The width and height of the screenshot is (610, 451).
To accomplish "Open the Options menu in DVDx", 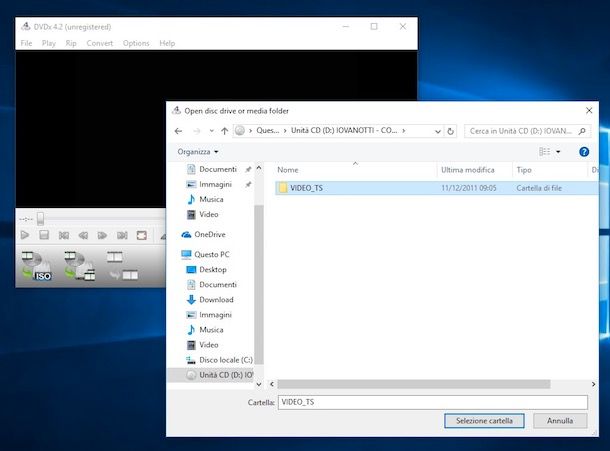I will coord(136,43).
